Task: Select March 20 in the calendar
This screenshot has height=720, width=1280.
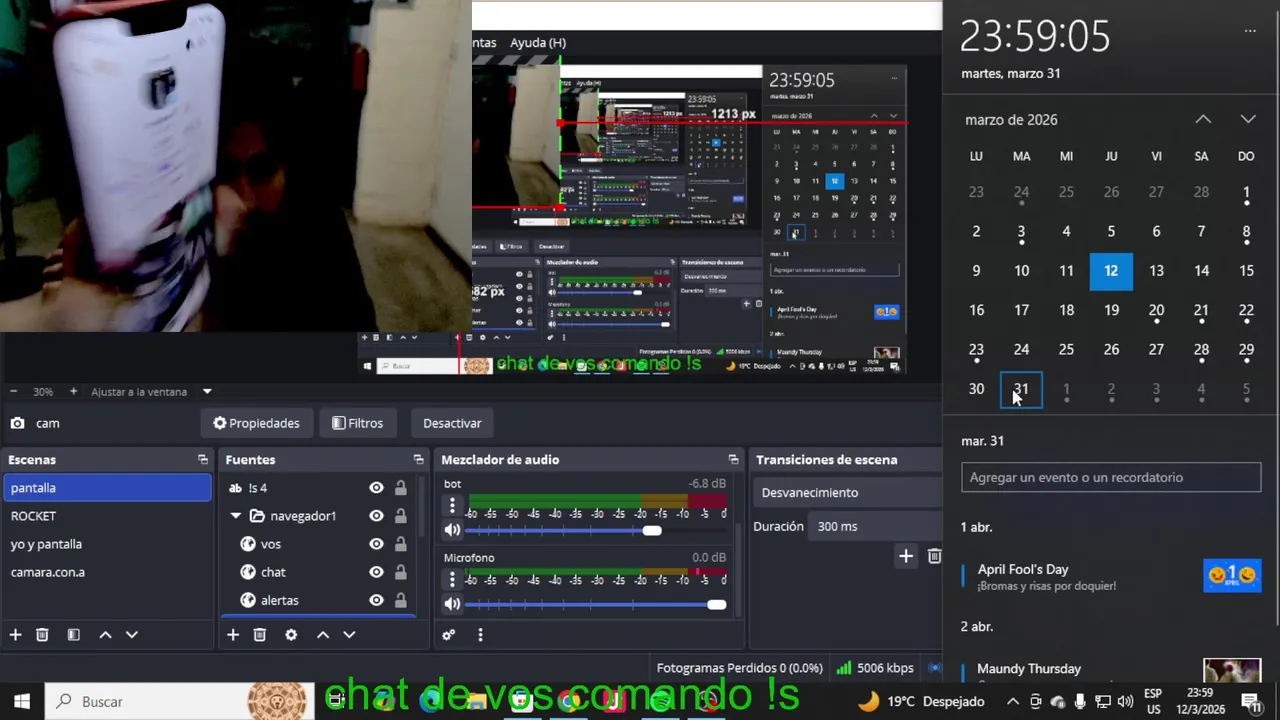Action: click(x=1156, y=311)
